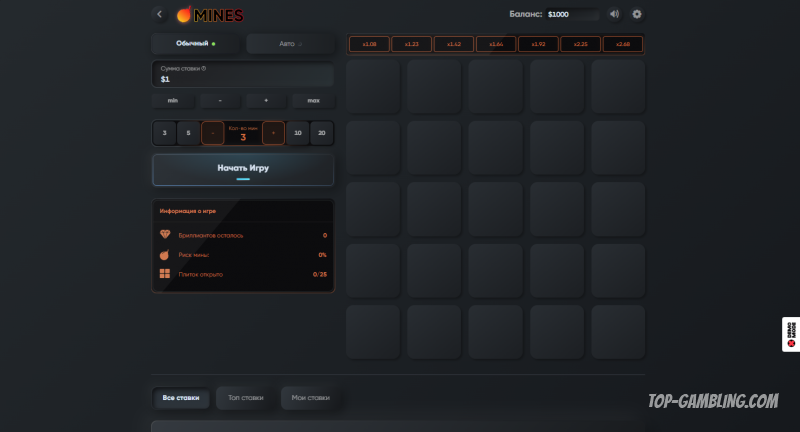Click the Сумма ставки bet input field
800x432 pixels.
pos(243,74)
